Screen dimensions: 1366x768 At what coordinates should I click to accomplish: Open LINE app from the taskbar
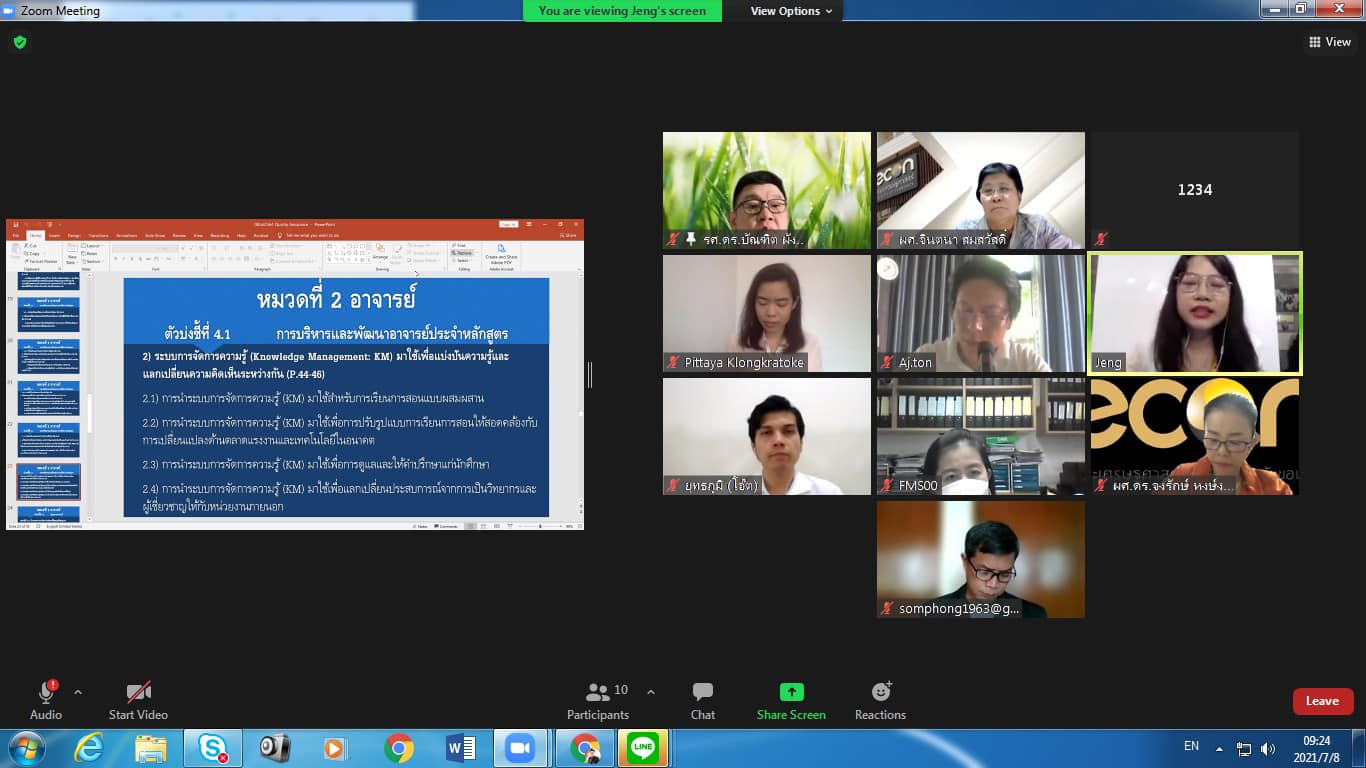tap(643, 748)
